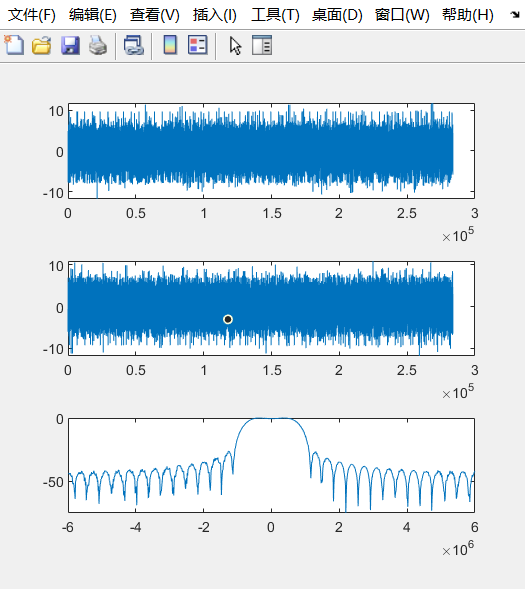Open the 桌面(D) menu

tap(337, 15)
